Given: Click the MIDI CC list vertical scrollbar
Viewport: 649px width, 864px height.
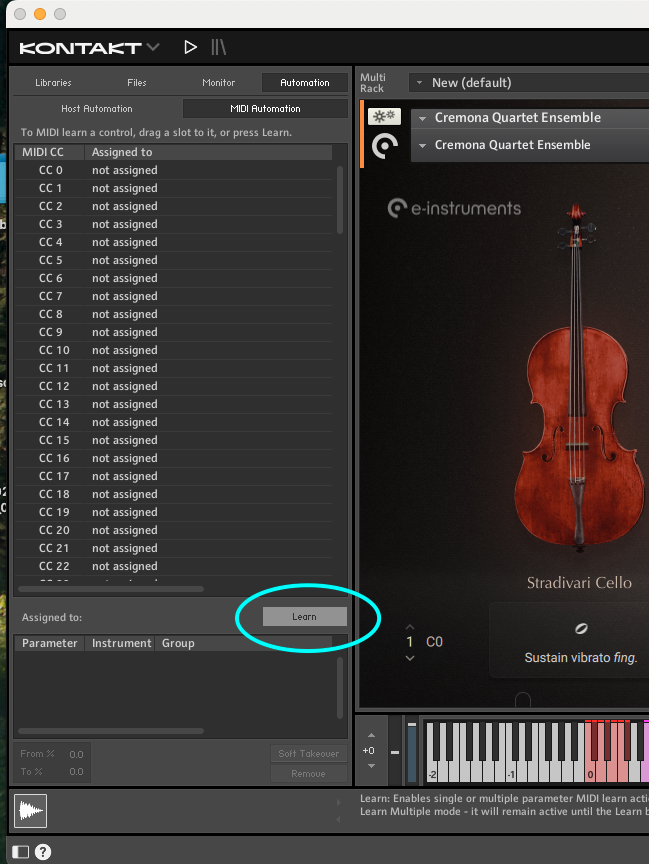Looking at the screenshot, I should pos(340,200).
